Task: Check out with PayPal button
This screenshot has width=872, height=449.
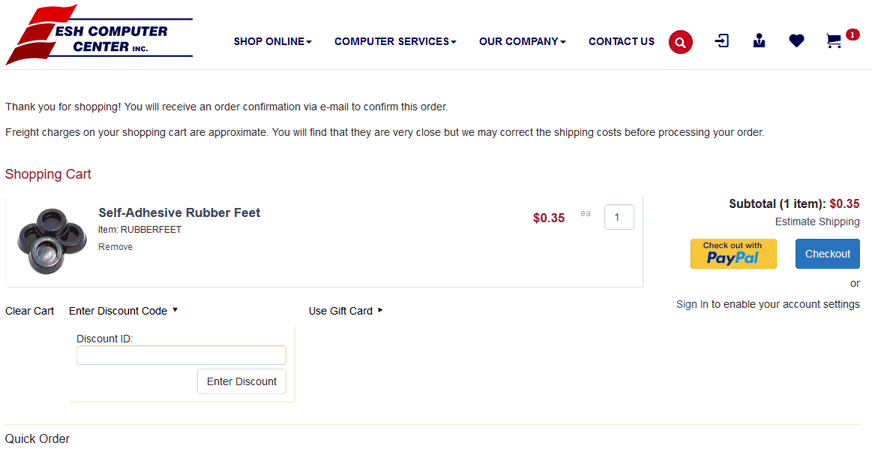Action: click(x=733, y=254)
